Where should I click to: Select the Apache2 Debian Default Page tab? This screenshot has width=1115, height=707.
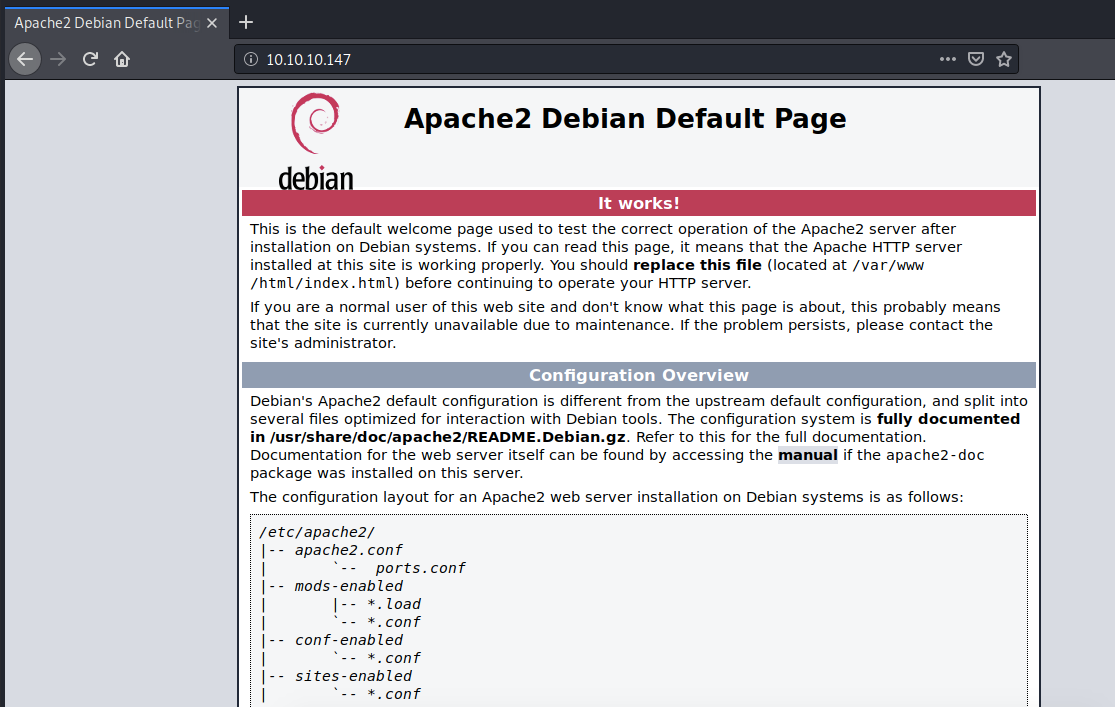105,22
